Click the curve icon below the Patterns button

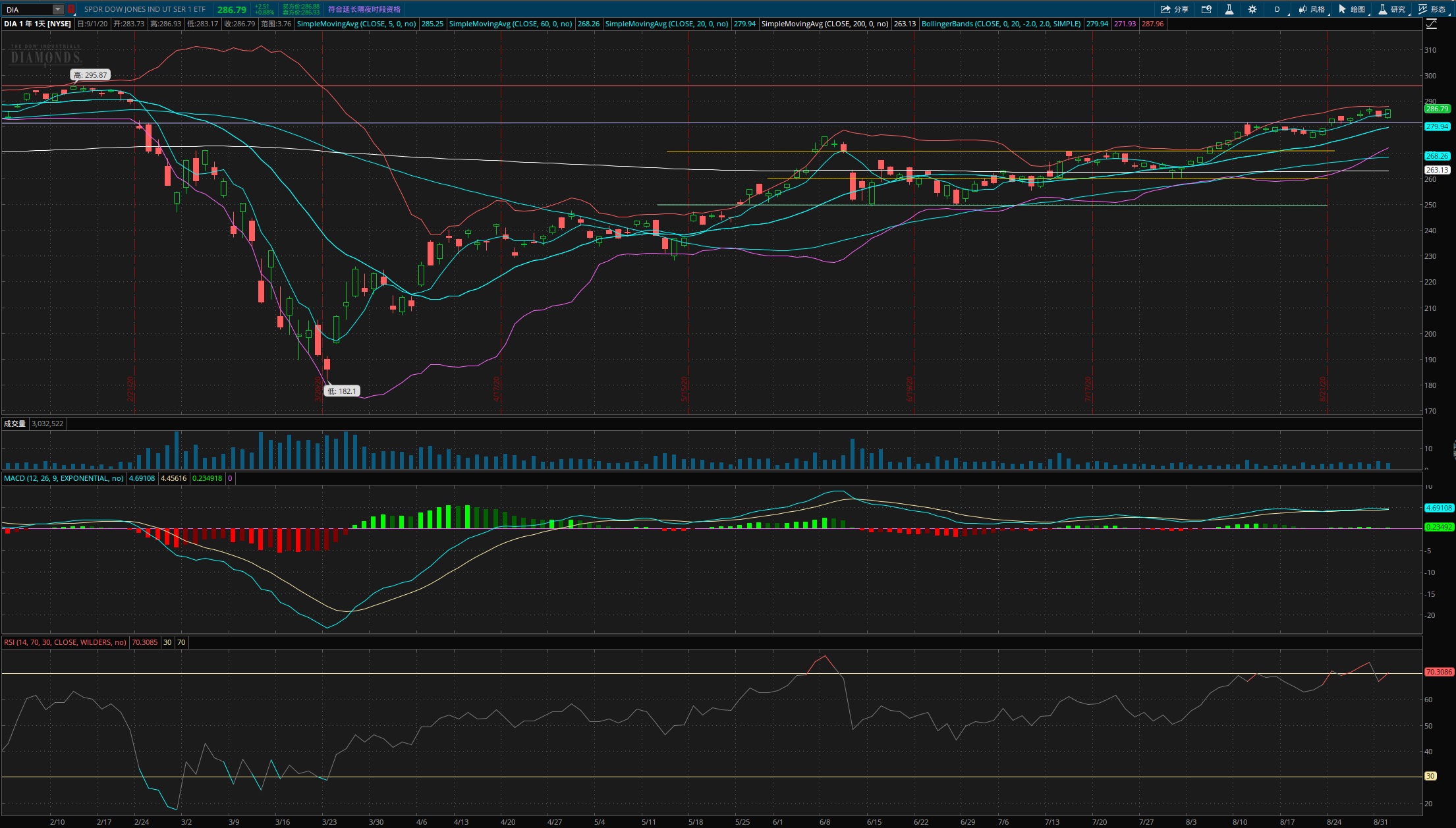click(1432, 24)
